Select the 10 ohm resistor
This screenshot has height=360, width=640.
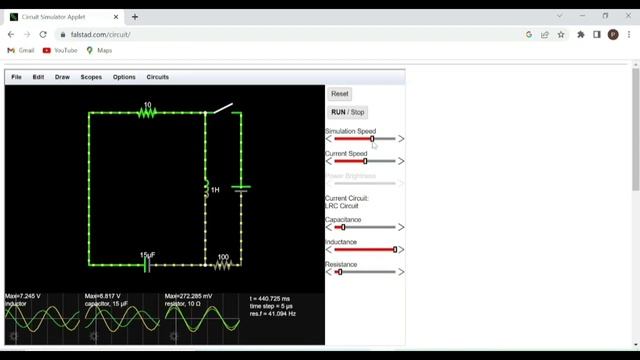[147, 112]
